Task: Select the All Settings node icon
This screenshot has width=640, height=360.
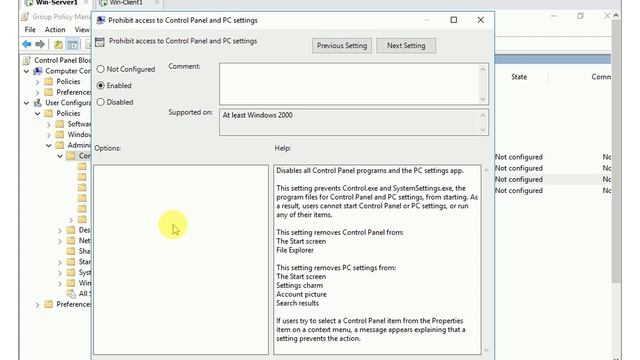Action: 71,293
